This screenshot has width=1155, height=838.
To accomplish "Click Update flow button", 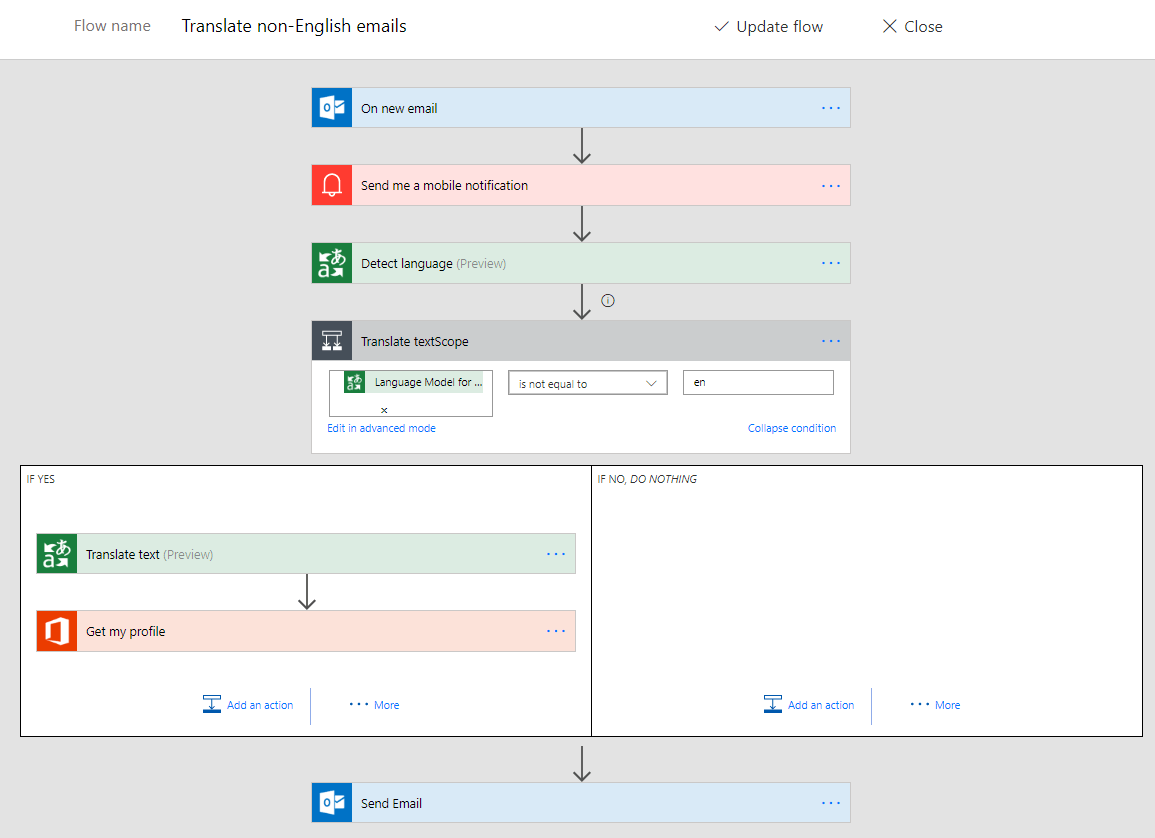I will point(769,27).
